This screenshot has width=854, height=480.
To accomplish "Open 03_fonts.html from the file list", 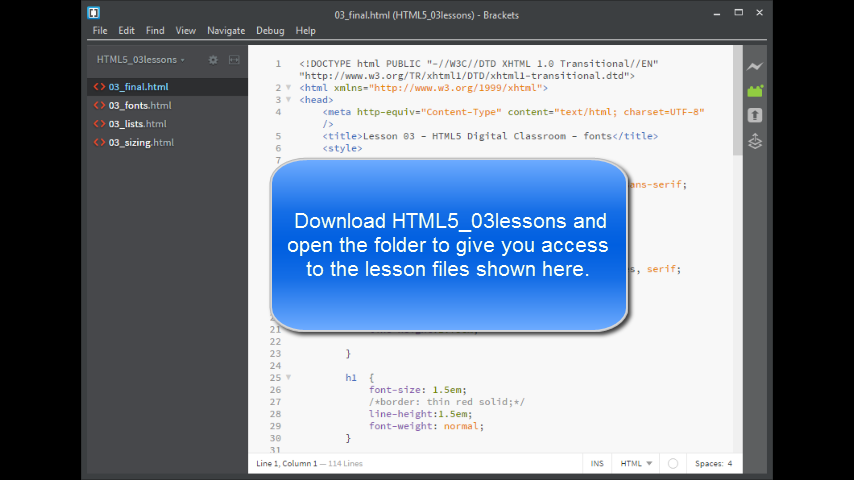I will coord(139,105).
